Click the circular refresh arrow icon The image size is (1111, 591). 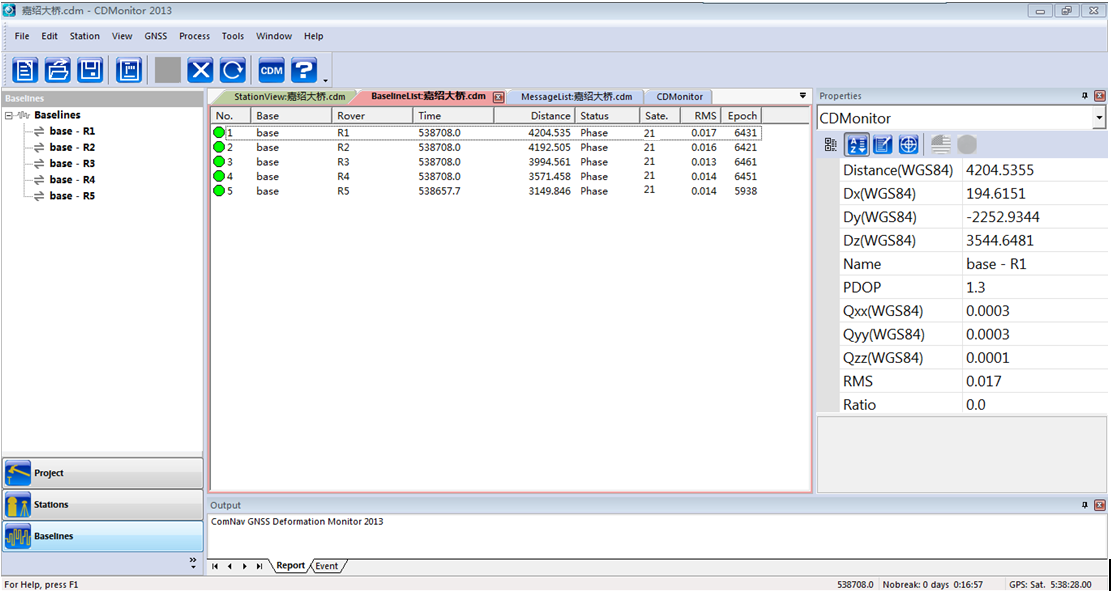tap(233, 70)
